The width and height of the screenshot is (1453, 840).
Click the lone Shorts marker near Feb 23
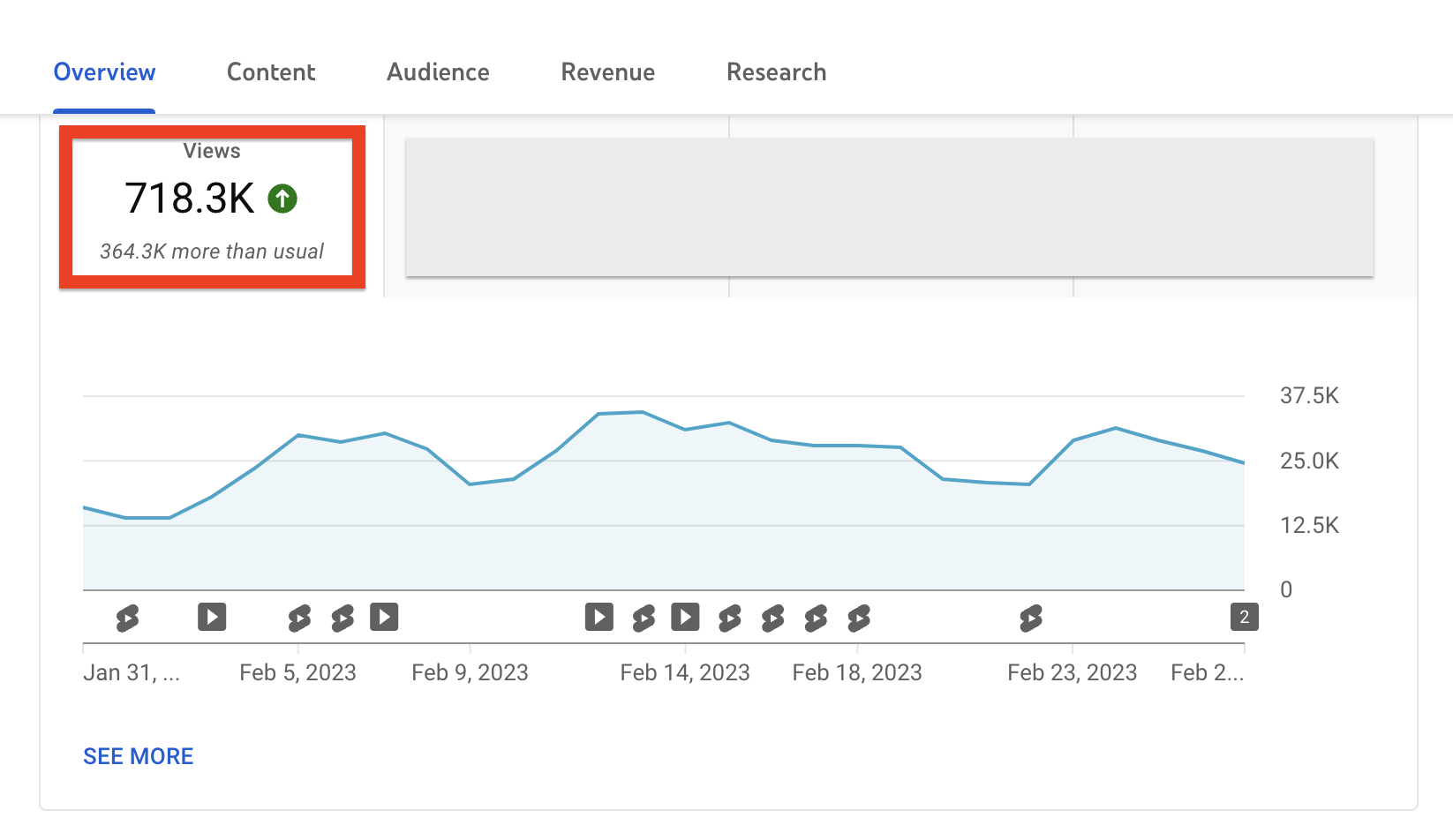click(x=1030, y=618)
